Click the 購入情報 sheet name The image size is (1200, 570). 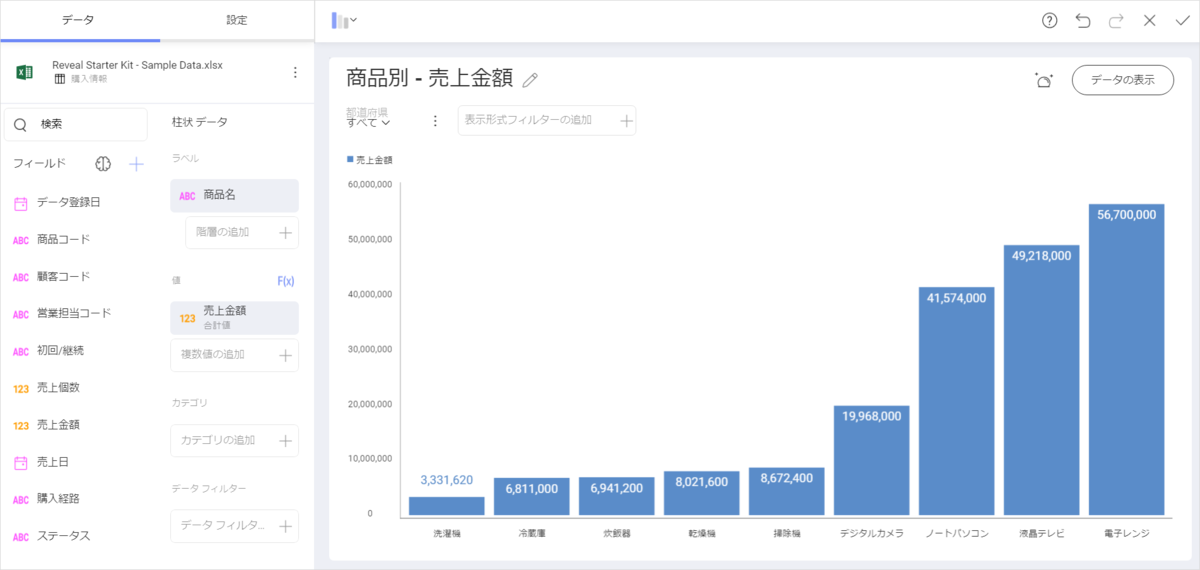coord(89,79)
